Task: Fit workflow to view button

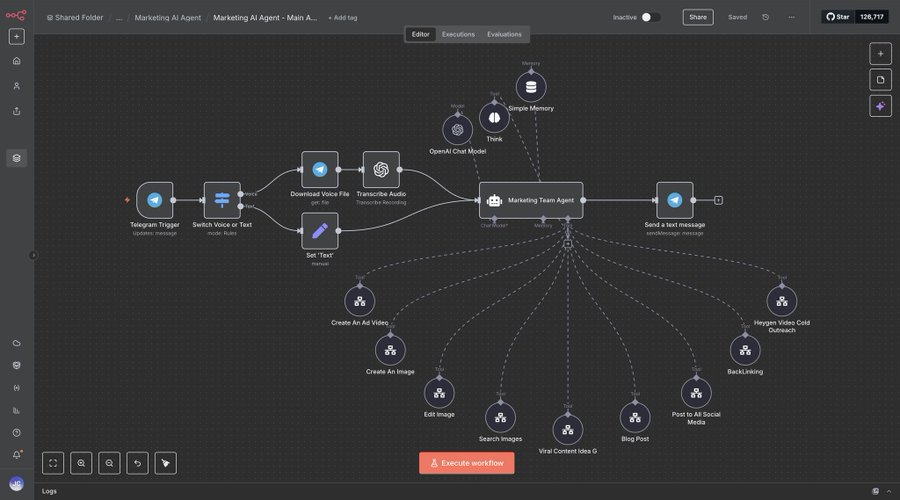Action: point(53,463)
